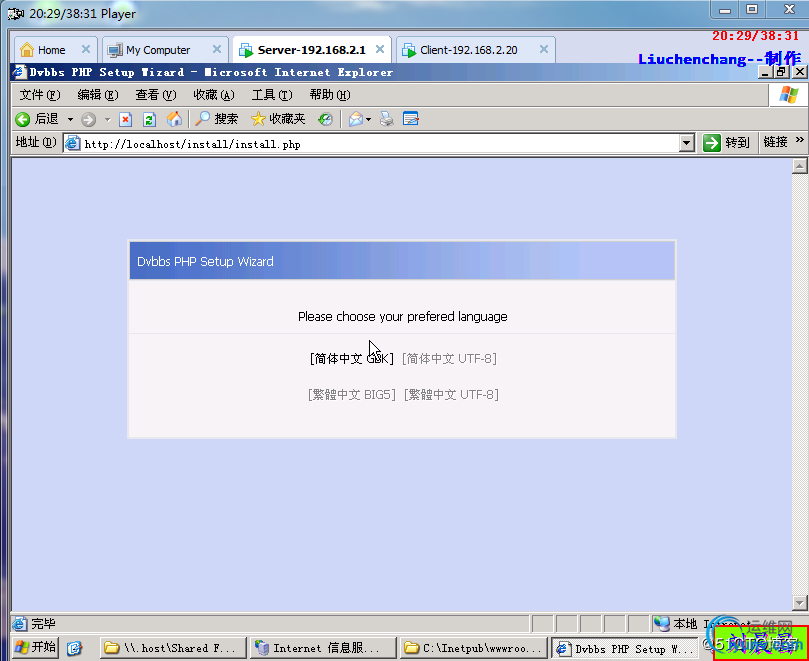Image resolution: width=809 pixels, height=661 pixels.
Task: Open the Mail button dropdown arrow
Action: point(368,120)
